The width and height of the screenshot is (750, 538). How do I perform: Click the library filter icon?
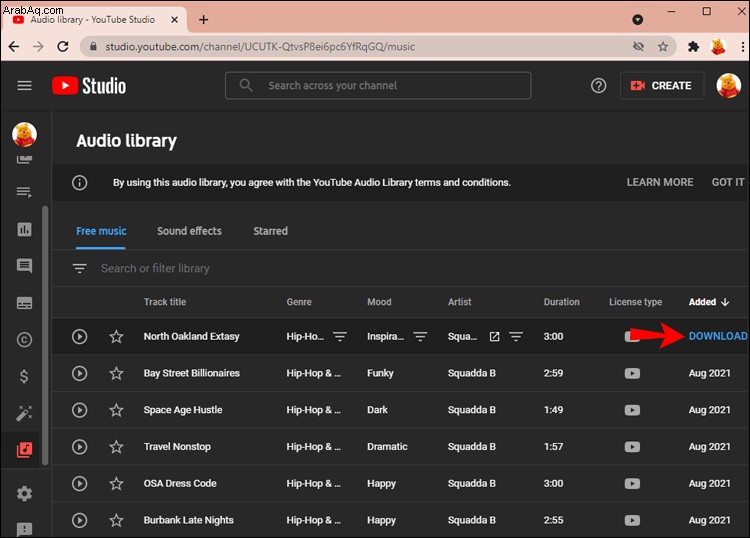coord(79,268)
